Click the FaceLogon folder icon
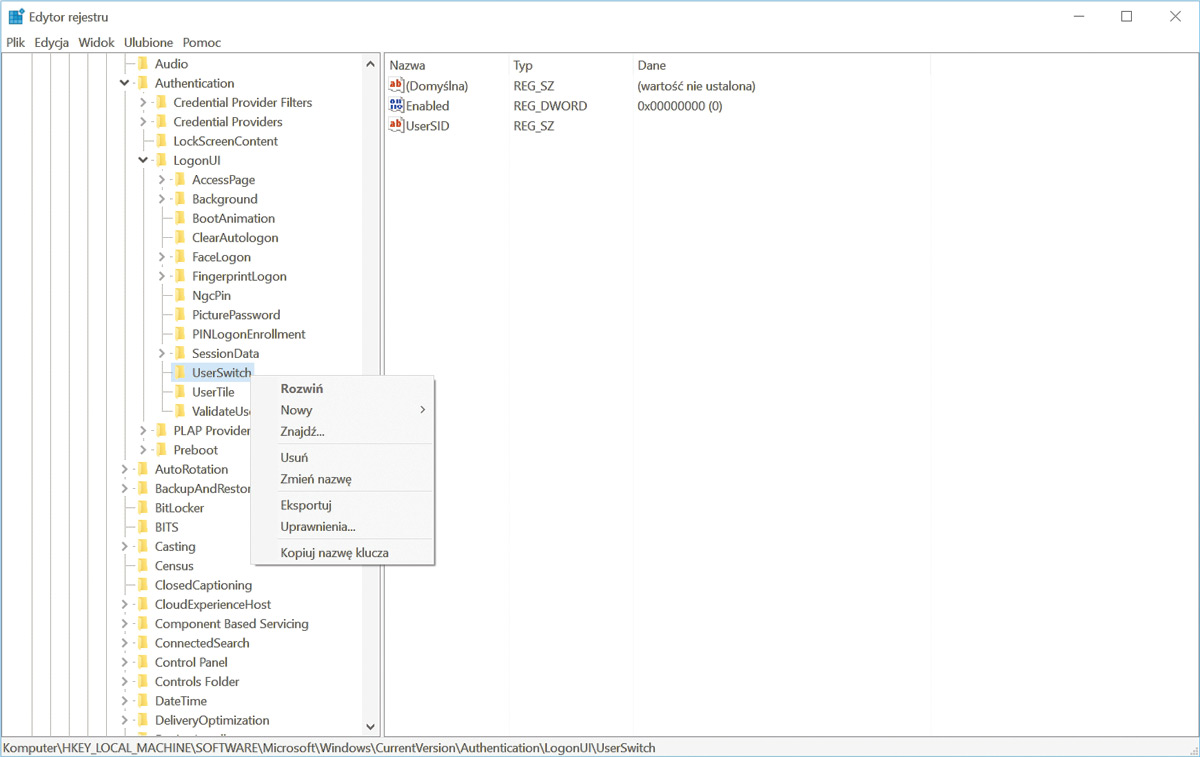Image resolution: width=1200 pixels, height=757 pixels. (x=180, y=257)
